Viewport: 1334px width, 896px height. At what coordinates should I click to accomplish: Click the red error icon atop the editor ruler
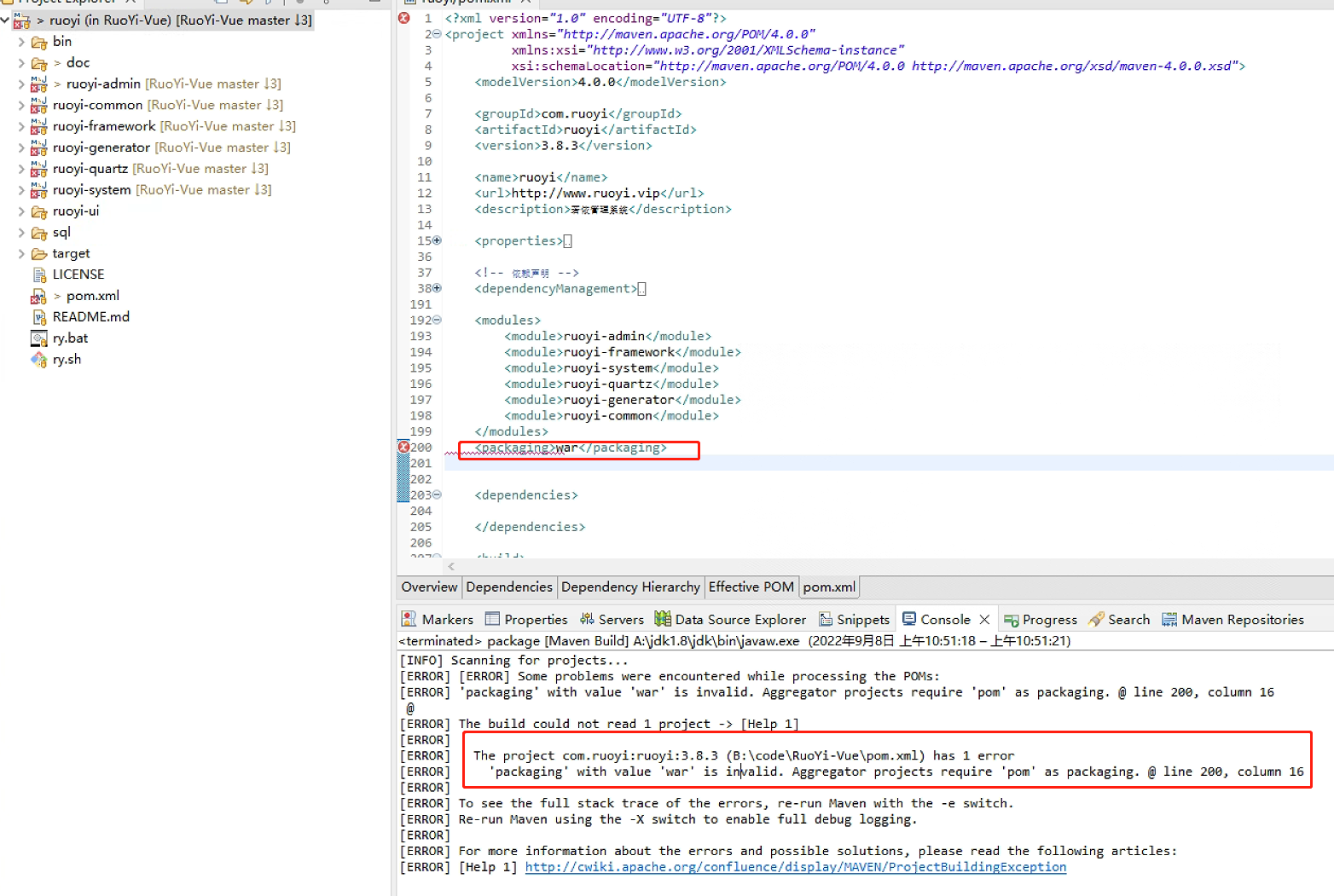tap(403, 17)
